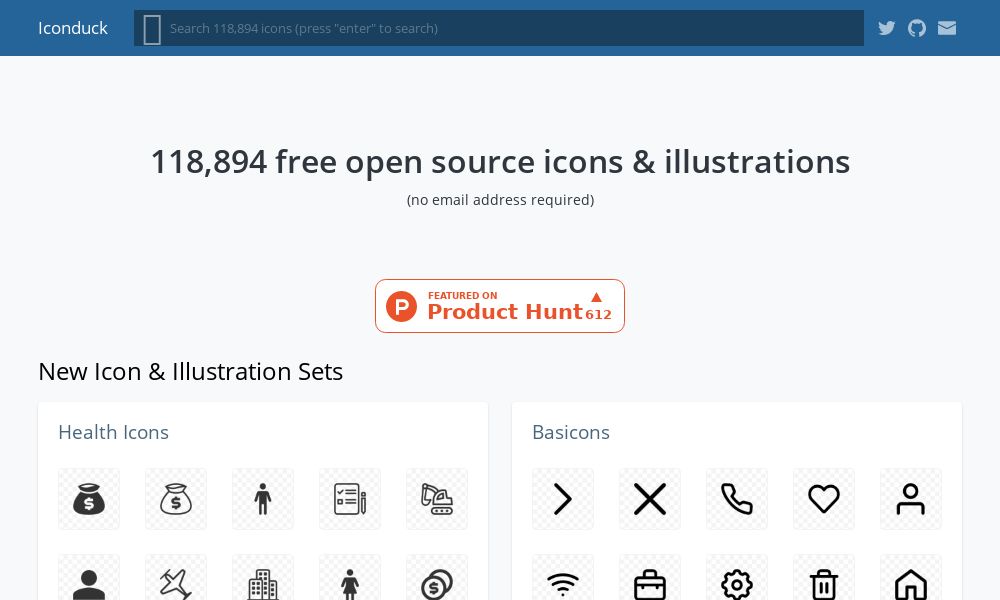The image size is (1000, 600).
Task: Pick the phone handset icon in Basicons
Action: click(x=737, y=499)
